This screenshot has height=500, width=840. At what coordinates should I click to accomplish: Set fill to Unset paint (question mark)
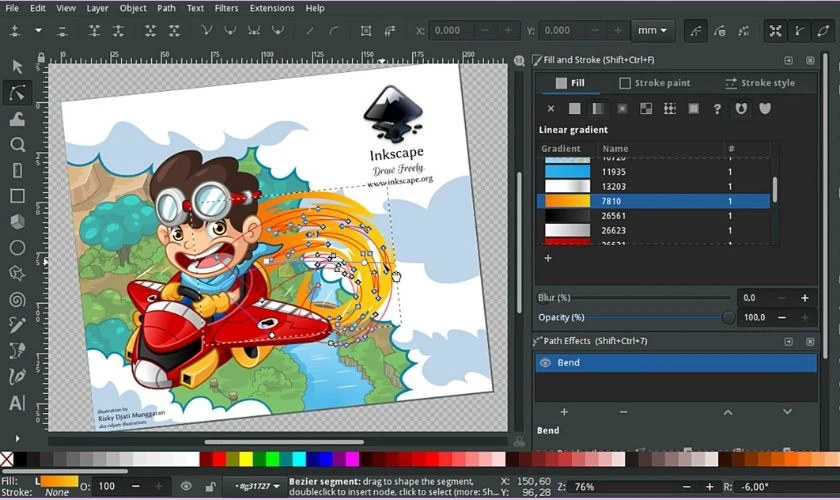tap(717, 109)
